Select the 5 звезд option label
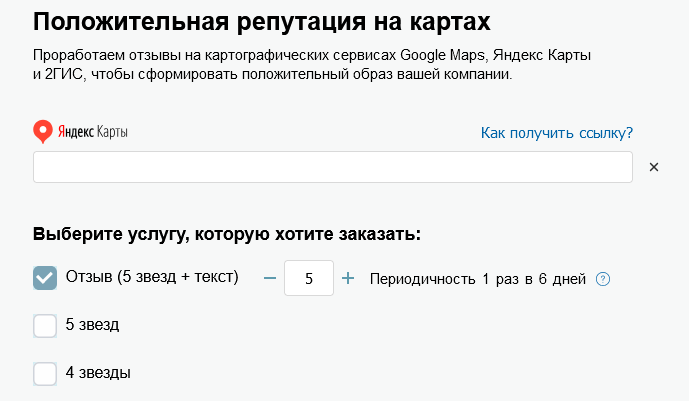 point(93,325)
